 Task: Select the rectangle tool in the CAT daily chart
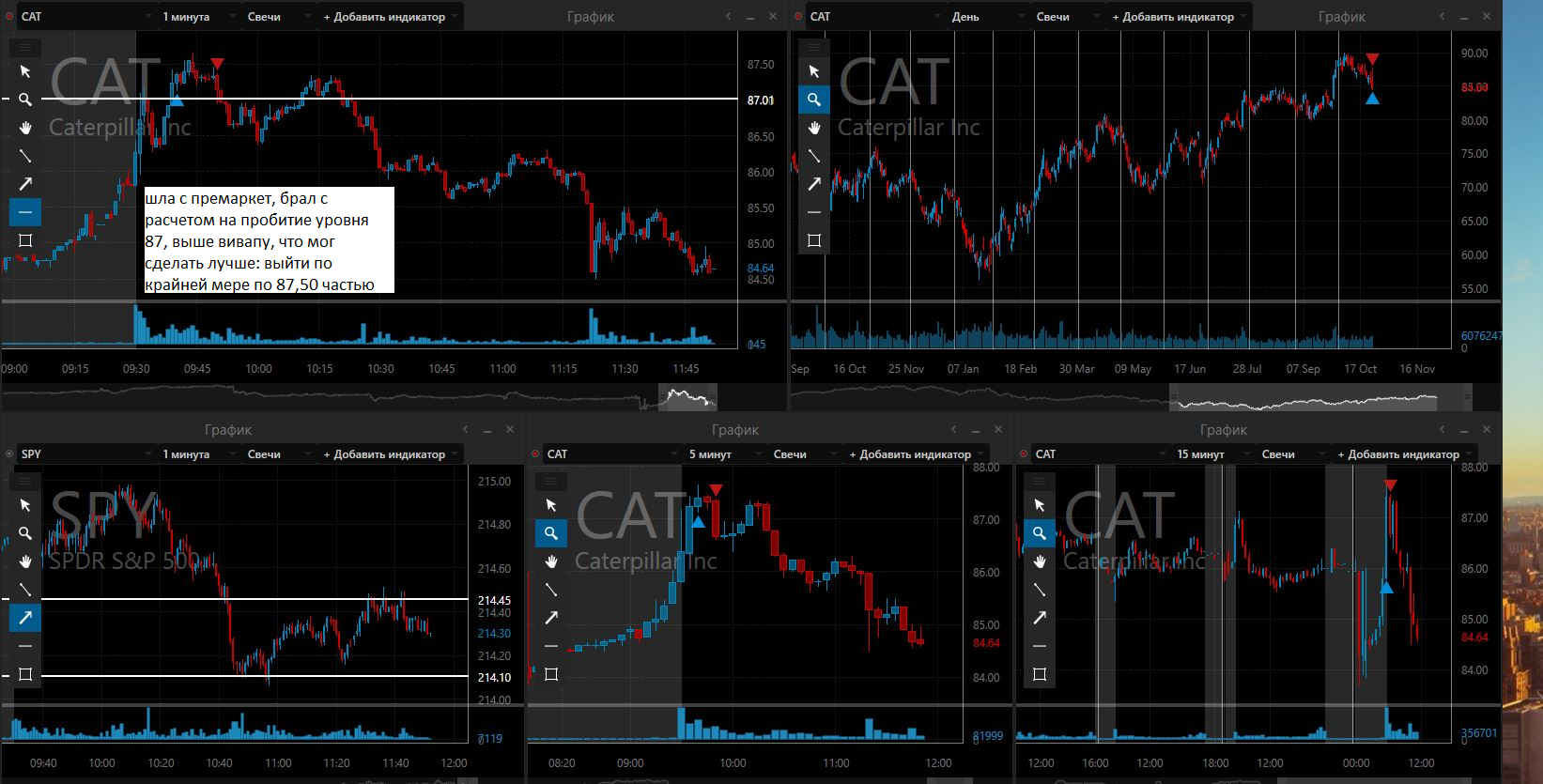pyautogui.click(x=814, y=240)
